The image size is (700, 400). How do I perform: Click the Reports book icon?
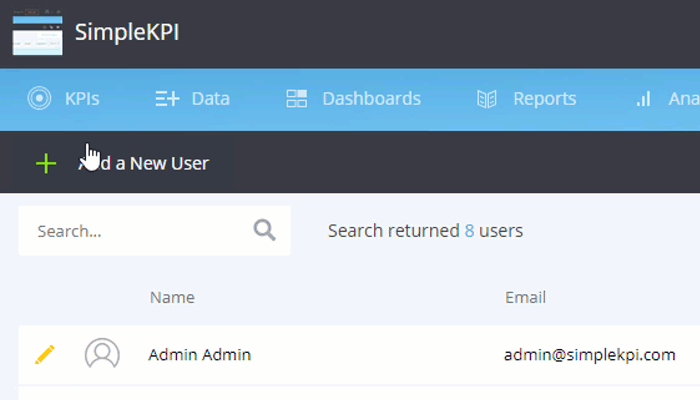(487, 99)
